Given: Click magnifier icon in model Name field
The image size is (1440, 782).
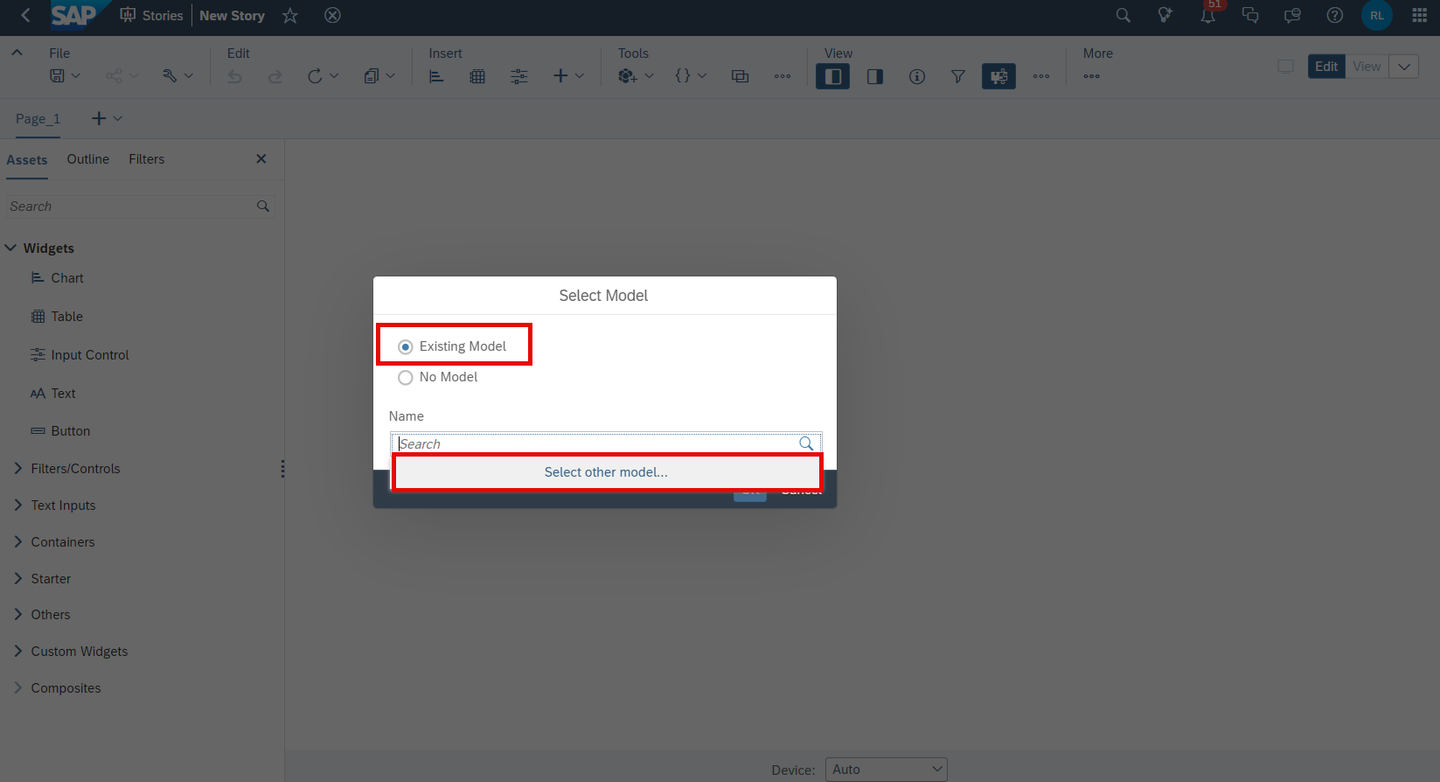Looking at the screenshot, I should [x=806, y=443].
